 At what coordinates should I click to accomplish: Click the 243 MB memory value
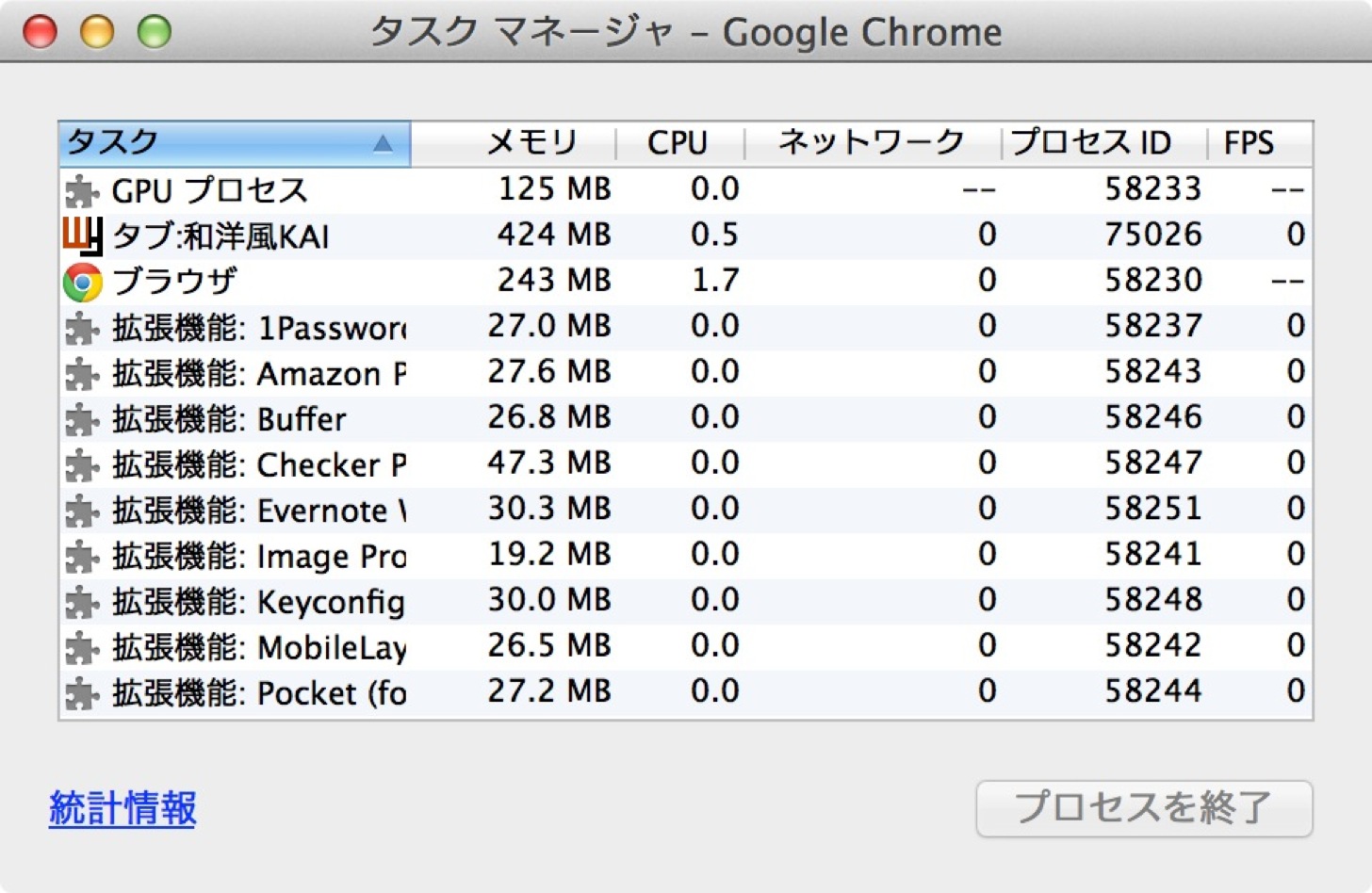[554, 280]
